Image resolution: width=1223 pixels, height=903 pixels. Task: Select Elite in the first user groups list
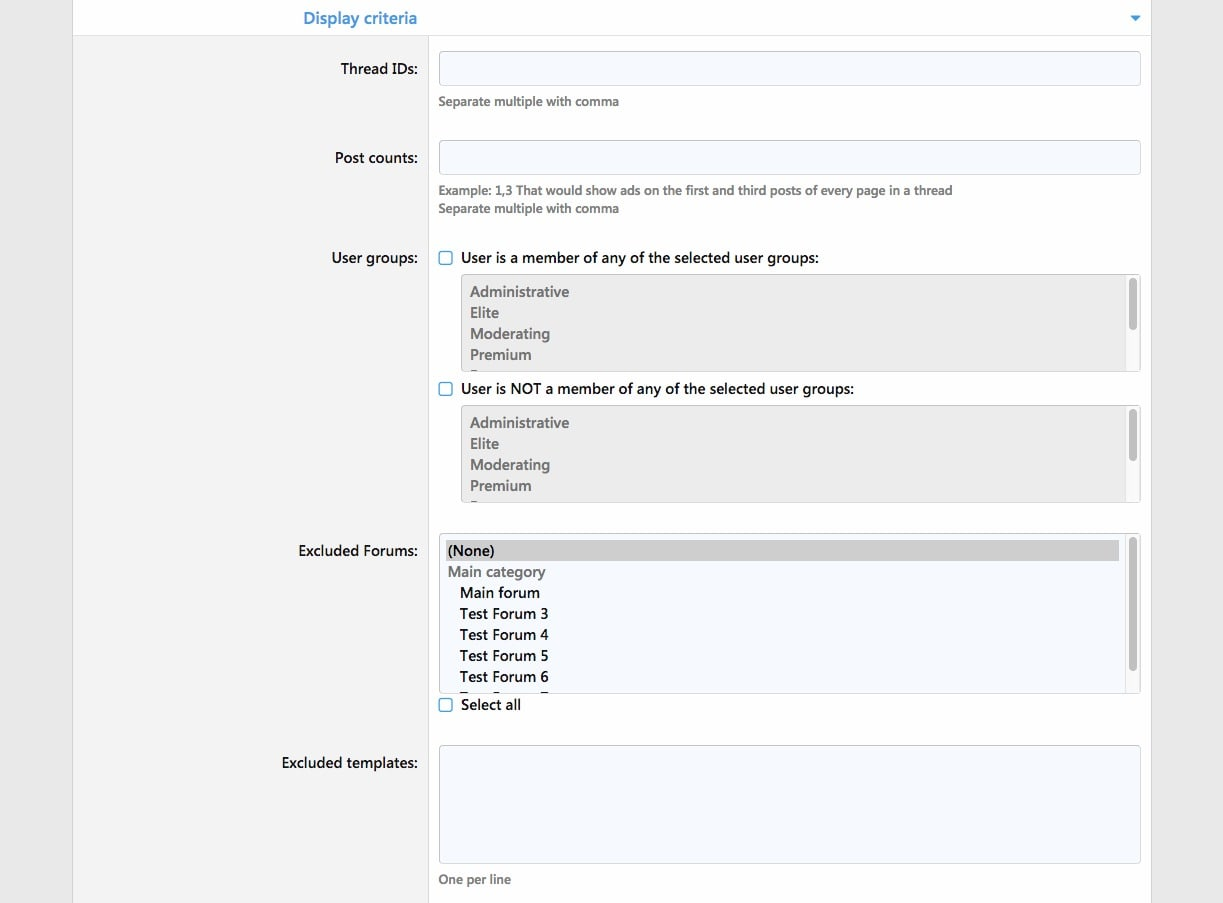(484, 313)
